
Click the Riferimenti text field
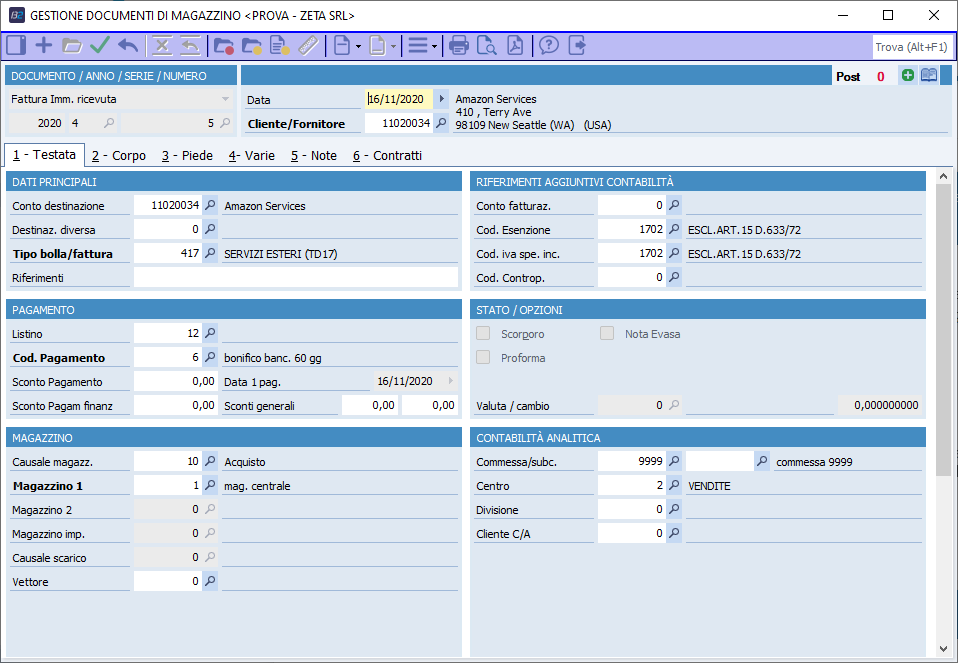click(295, 278)
